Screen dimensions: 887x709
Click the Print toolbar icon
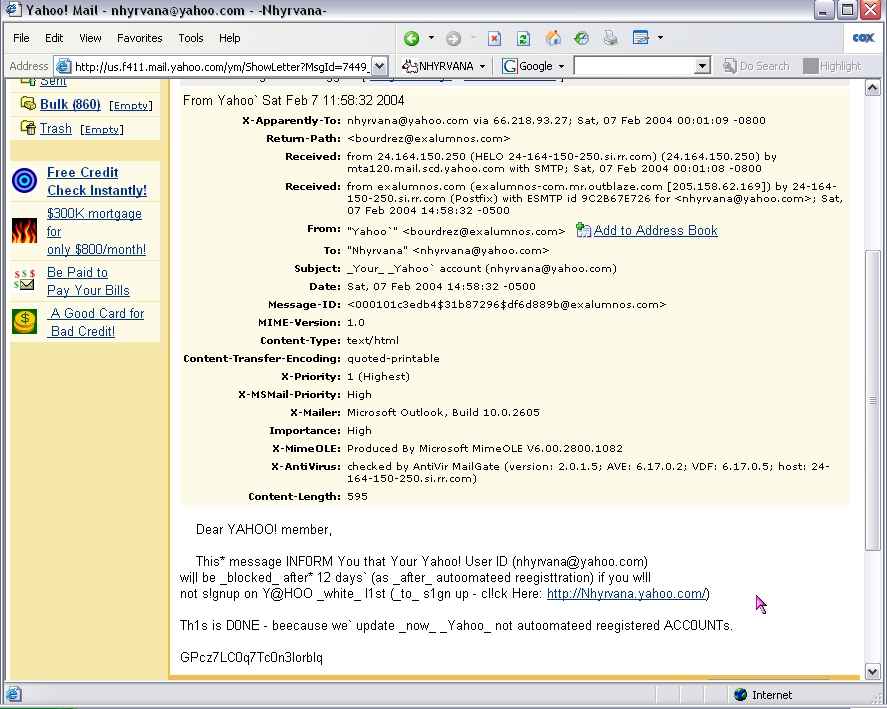tap(610, 38)
